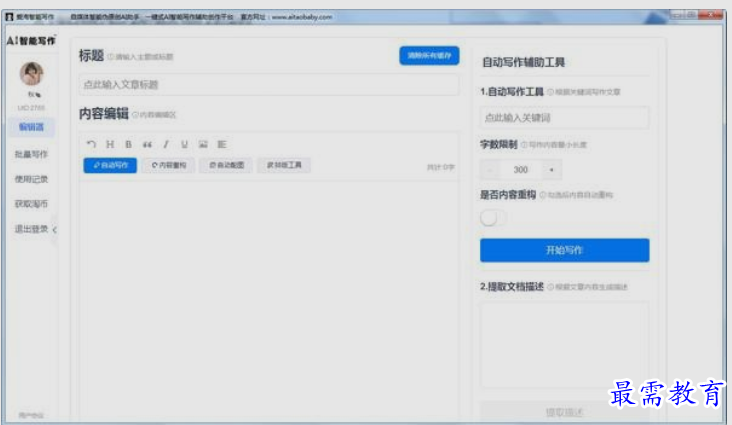Click the 自动写作 blue button in editor
The image size is (732, 425).
[110, 165]
